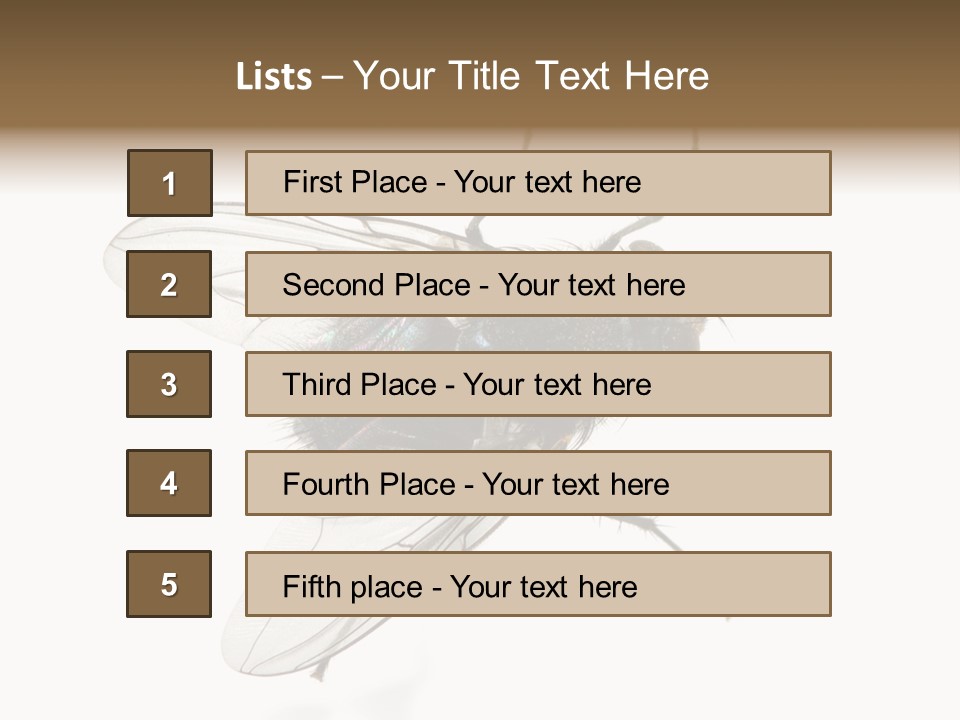Viewport: 960px width, 720px height.
Task: Click the bold word Lists in title
Action: coord(274,76)
